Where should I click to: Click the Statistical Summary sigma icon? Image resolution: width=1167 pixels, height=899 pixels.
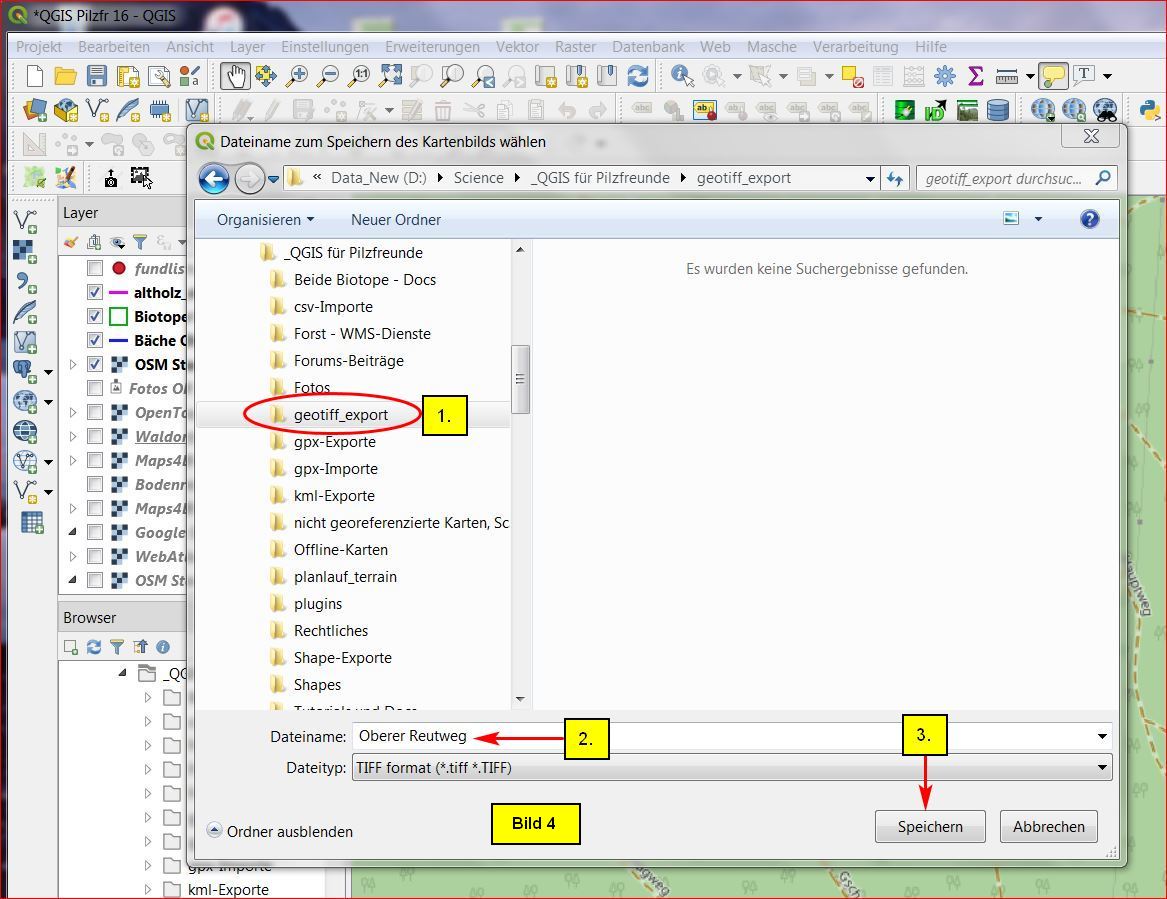click(975, 76)
